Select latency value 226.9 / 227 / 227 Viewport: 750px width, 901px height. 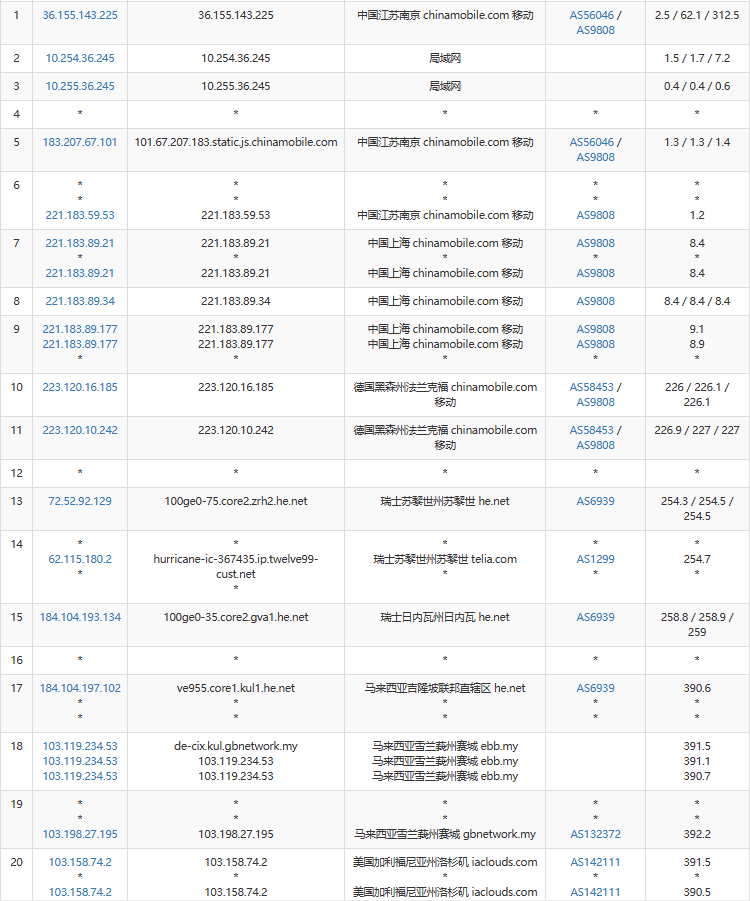click(697, 430)
